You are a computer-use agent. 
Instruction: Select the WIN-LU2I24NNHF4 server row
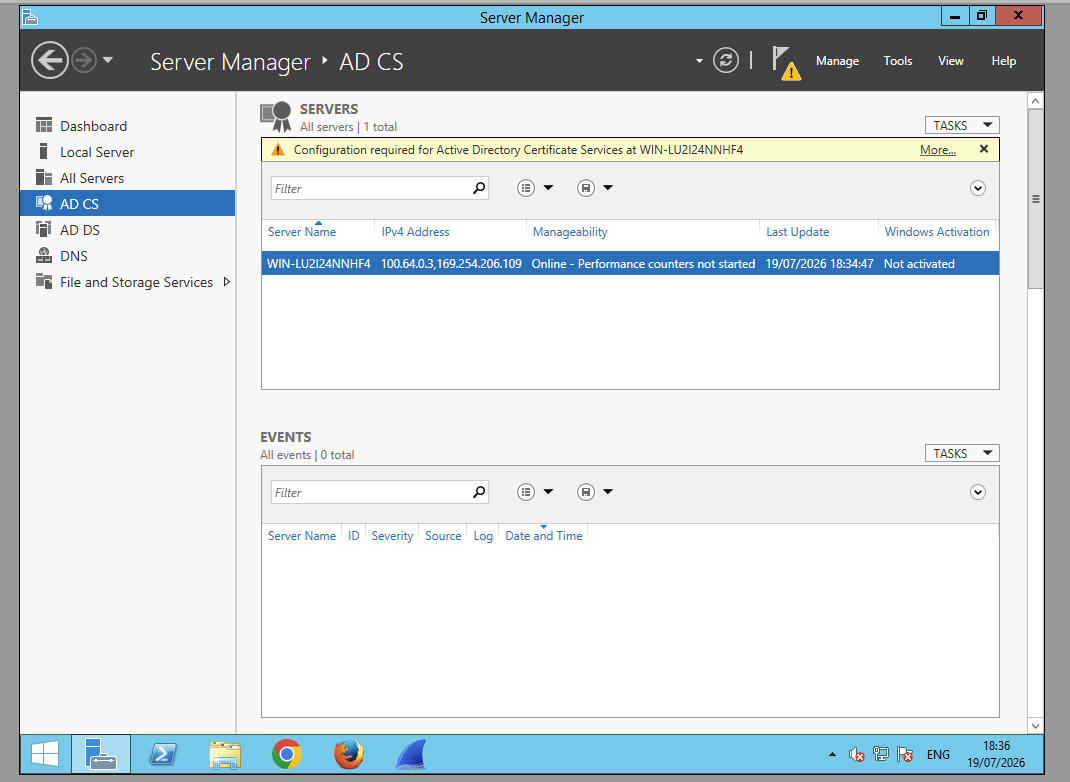(x=630, y=263)
